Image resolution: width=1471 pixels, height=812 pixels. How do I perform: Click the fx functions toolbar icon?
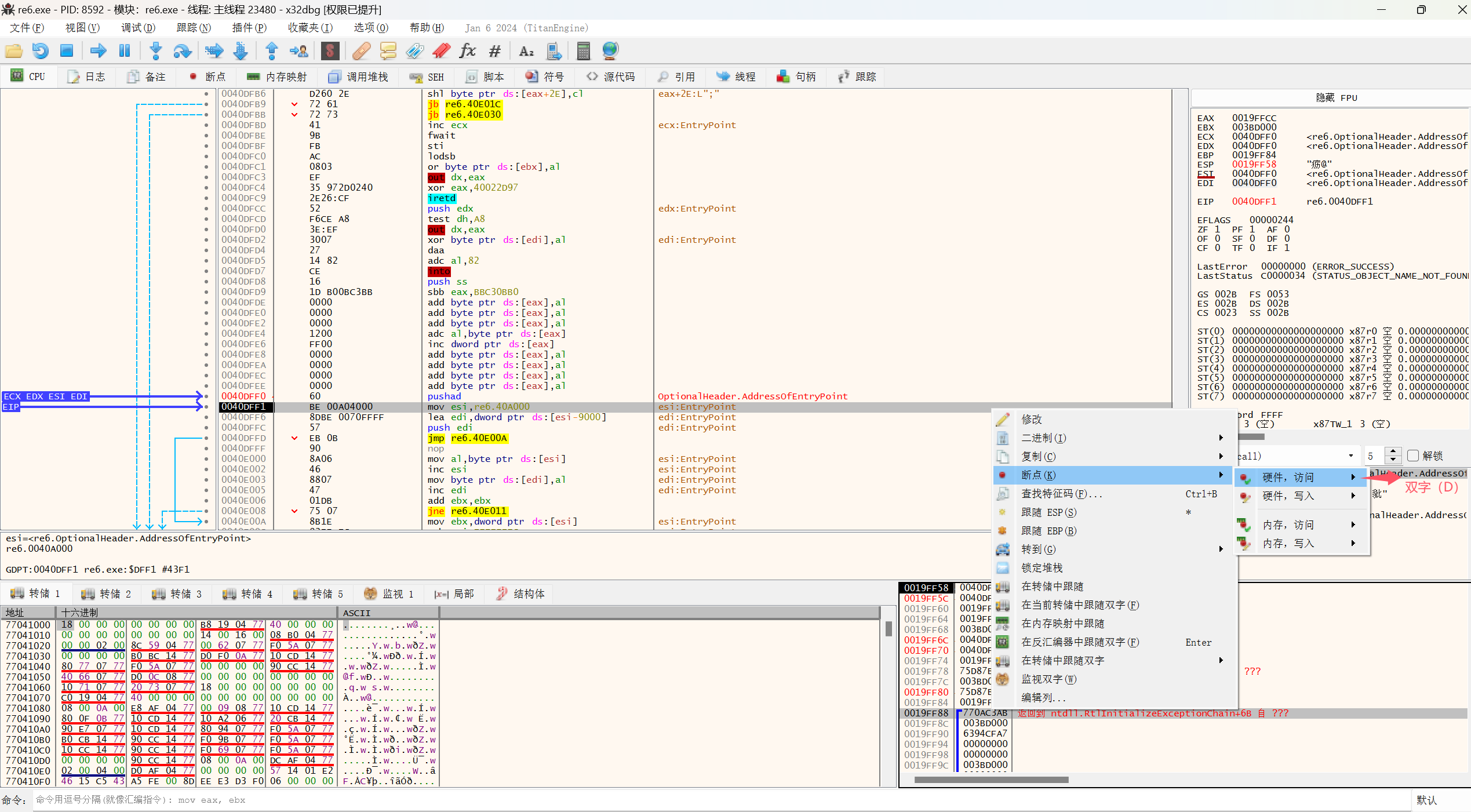click(467, 51)
